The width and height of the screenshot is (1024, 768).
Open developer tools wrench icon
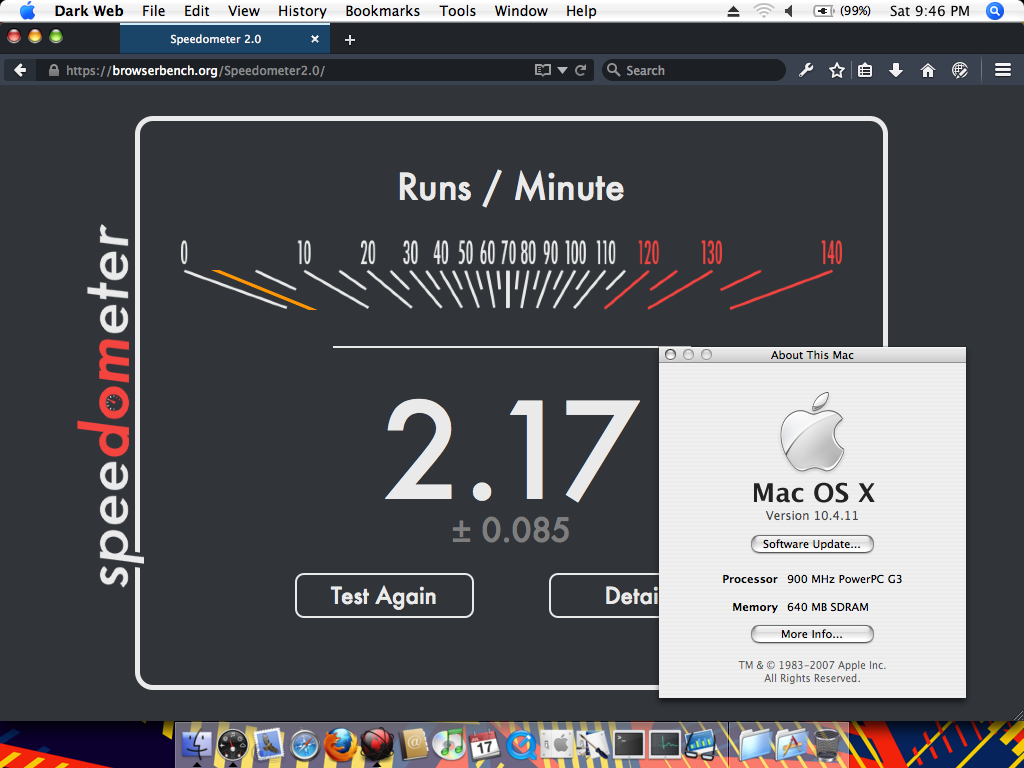click(806, 71)
